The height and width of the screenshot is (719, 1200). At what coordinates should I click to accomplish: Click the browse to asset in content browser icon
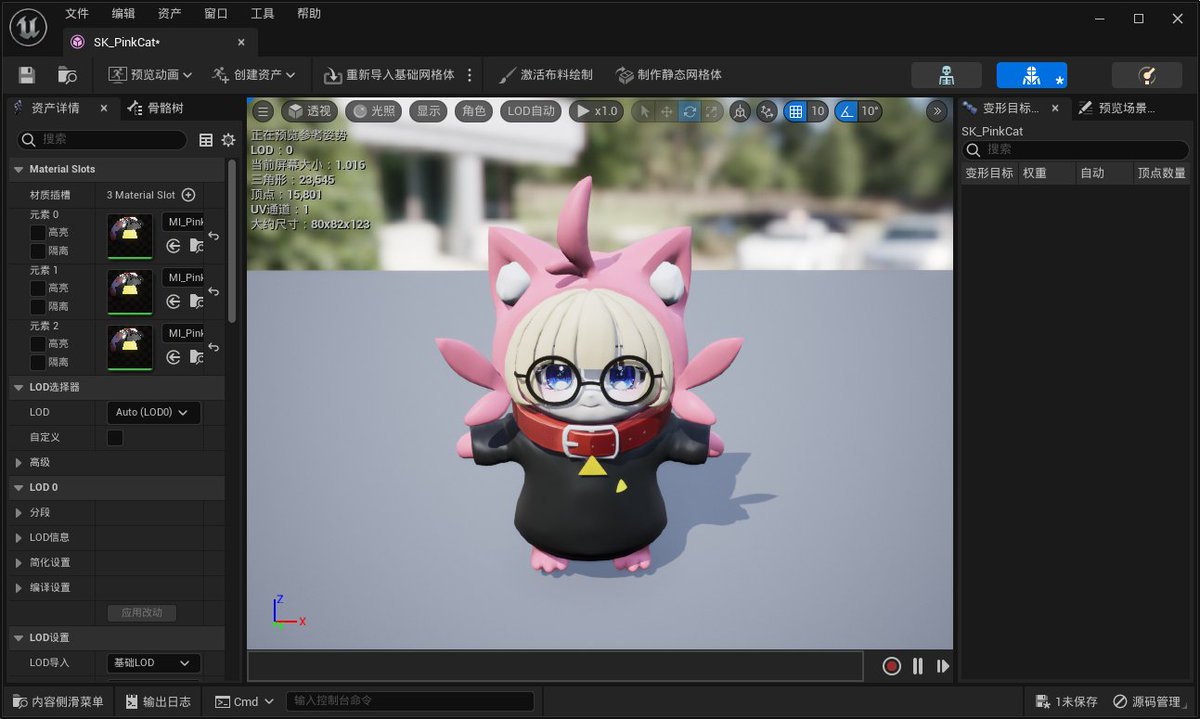click(x=67, y=75)
